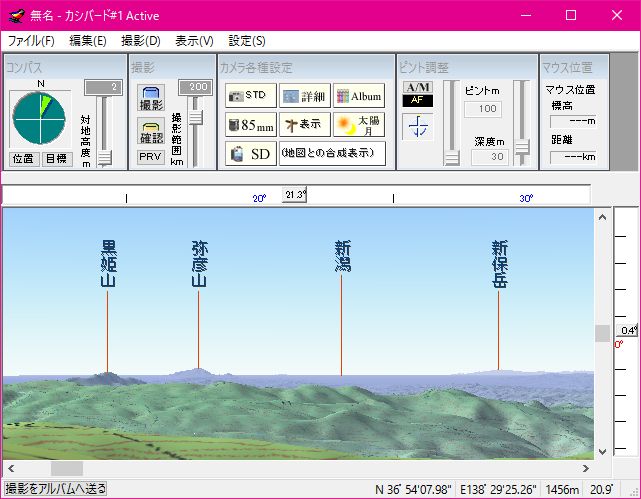
Task: Click the 確認 confirm icon button
Action: click(x=151, y=131)
